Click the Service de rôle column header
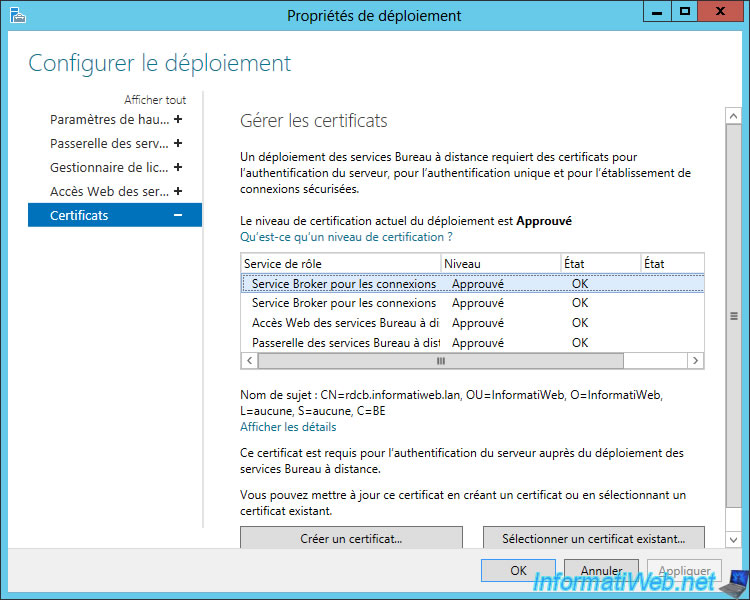 (x=340, y=263)
